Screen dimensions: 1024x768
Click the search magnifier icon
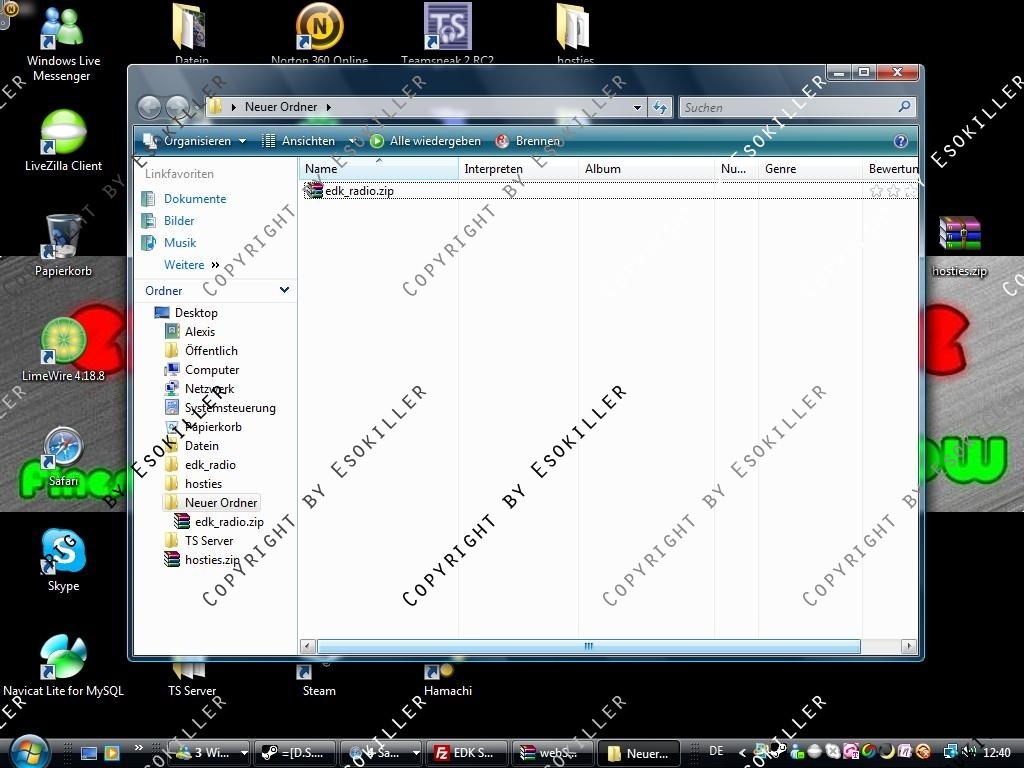click(904, 106)
